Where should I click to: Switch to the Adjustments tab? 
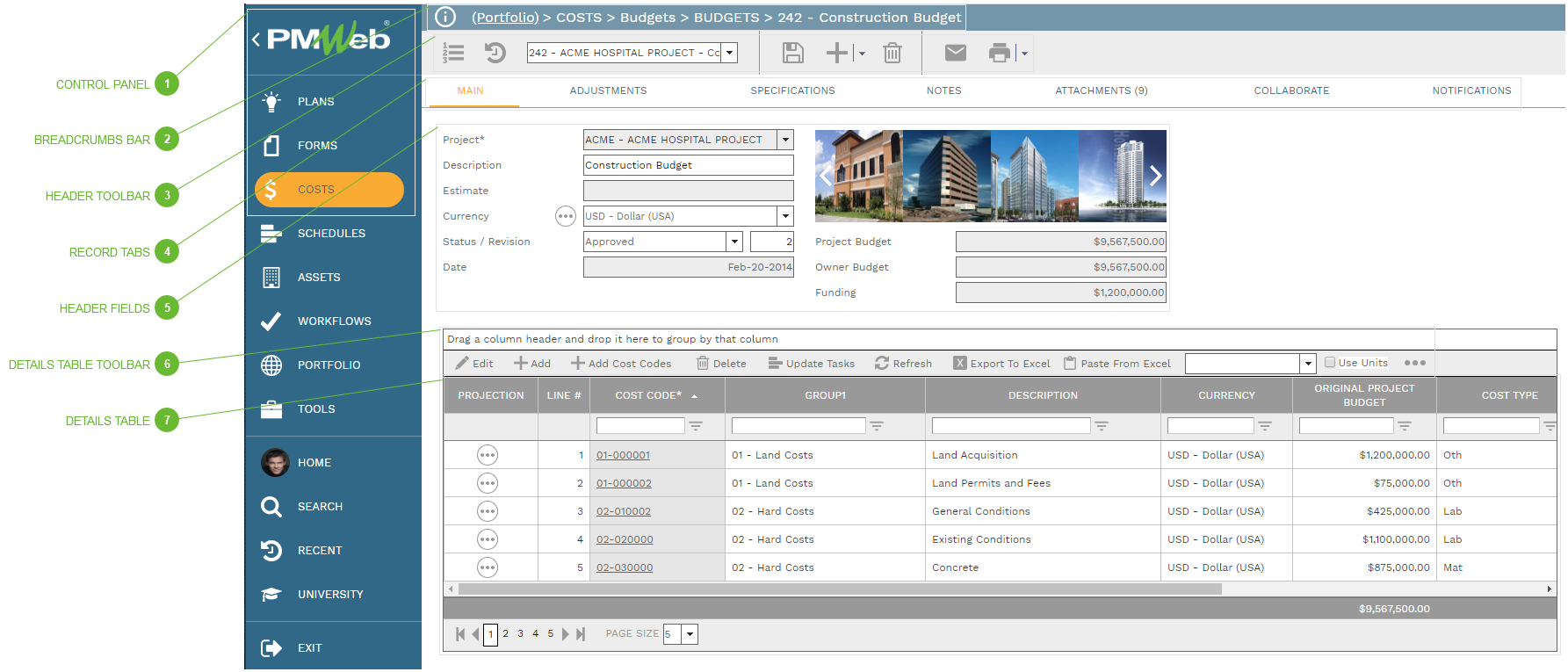pyautogui.click(x=608, y=90)
